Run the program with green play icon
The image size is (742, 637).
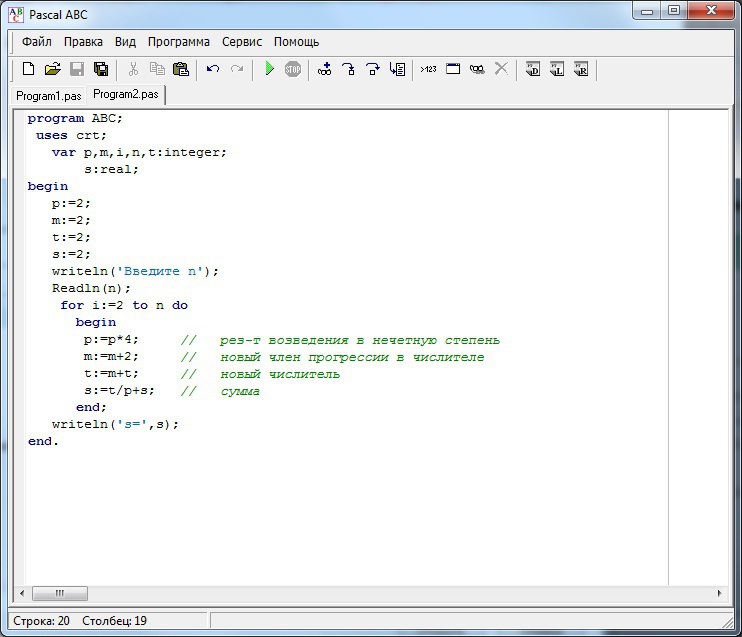pos(269,69)
